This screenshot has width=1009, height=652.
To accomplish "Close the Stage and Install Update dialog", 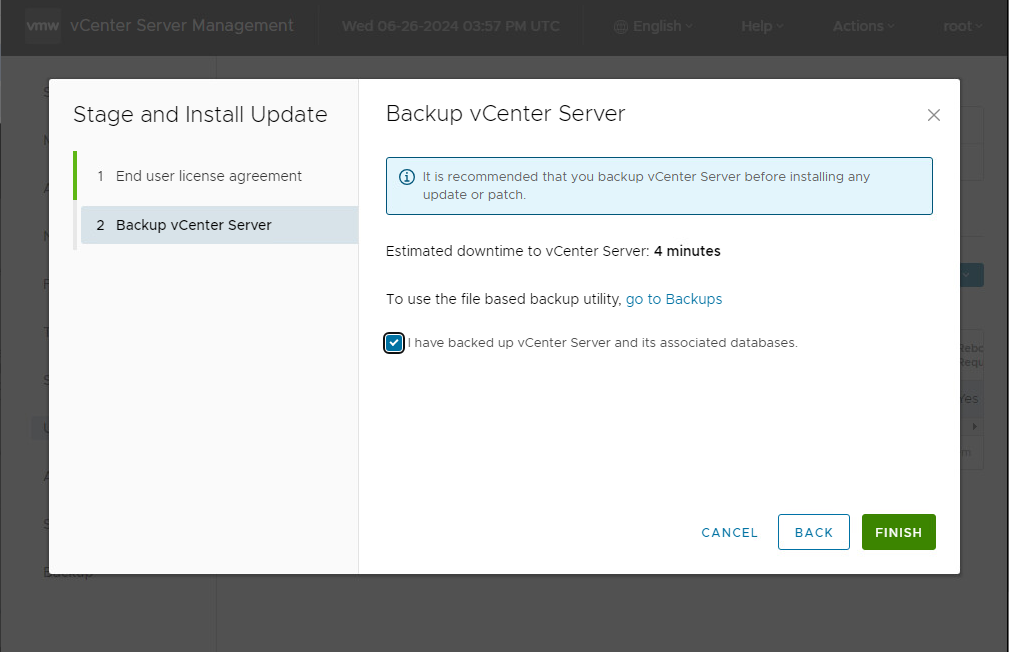I will point(934,115).
